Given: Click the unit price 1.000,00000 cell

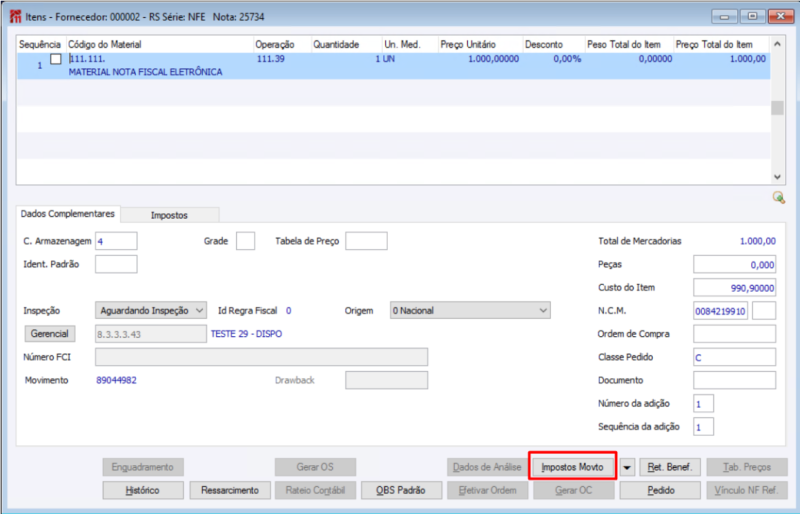Looking at the screenshot, I should pyautogui.click(x=493, y=59).
